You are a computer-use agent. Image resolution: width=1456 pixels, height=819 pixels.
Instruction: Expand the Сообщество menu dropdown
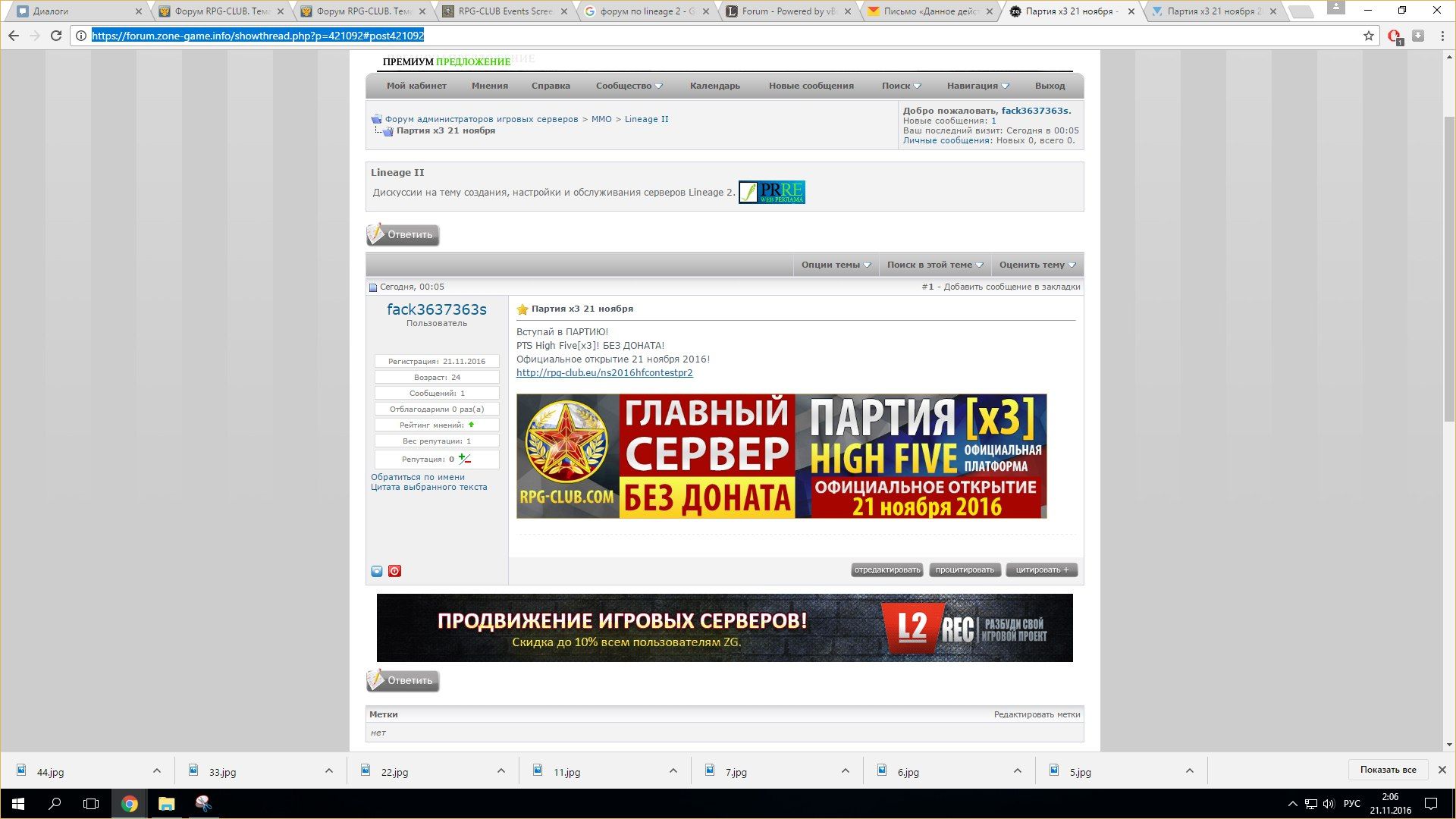629,86
